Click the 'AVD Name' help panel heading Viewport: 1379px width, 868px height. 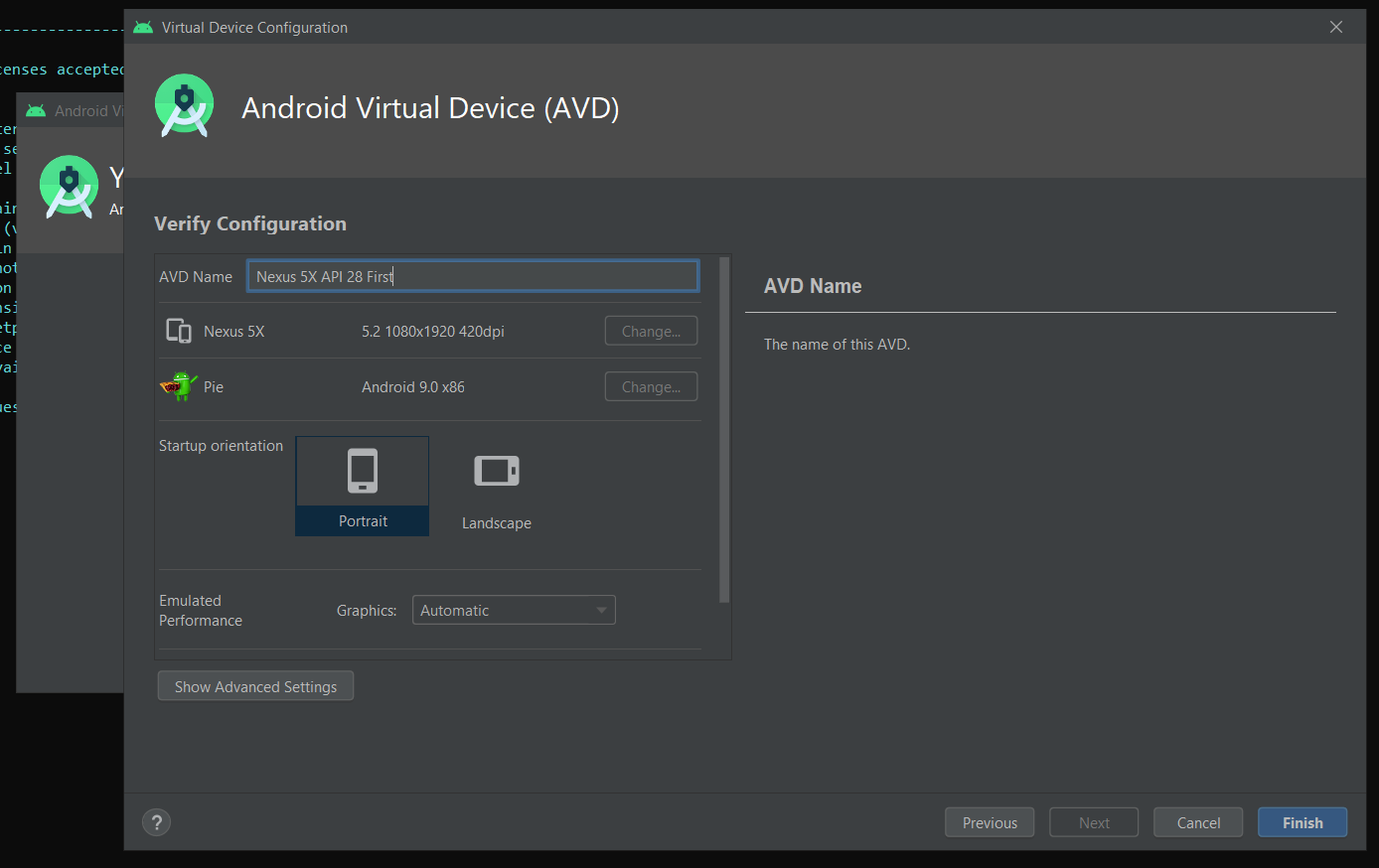(813, 286)
